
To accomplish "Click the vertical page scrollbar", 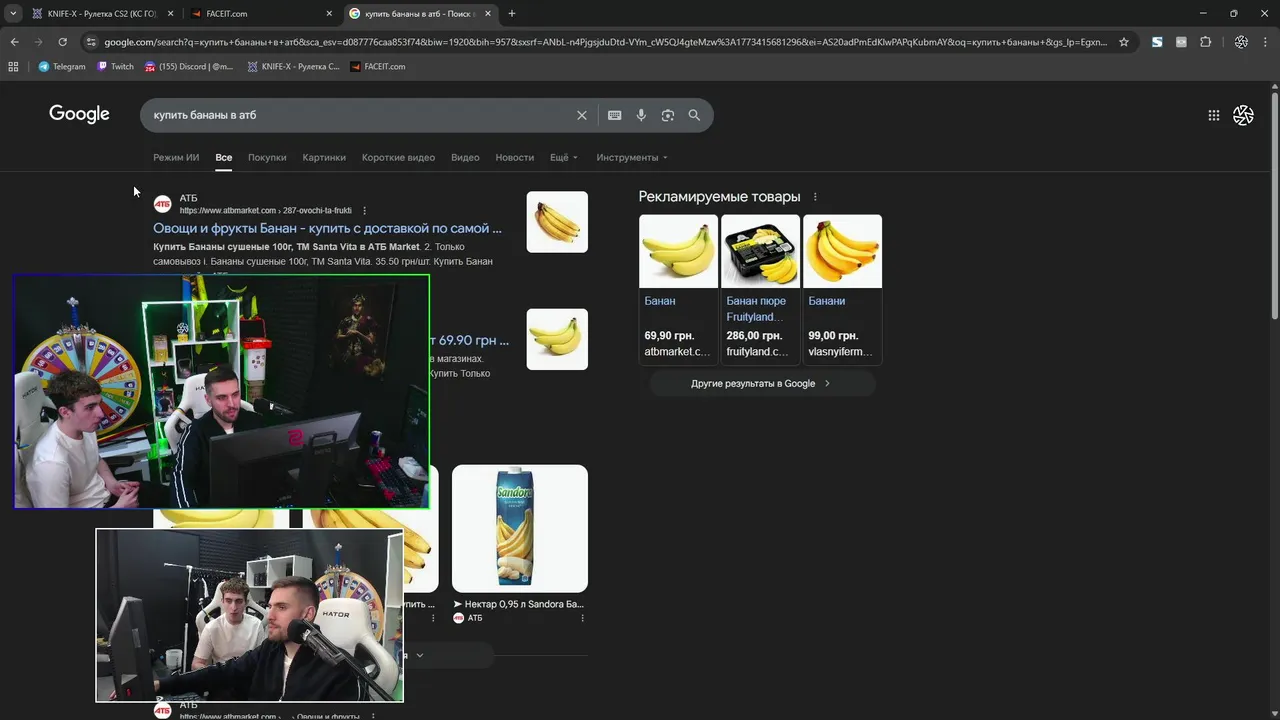I will [1274, 205].
